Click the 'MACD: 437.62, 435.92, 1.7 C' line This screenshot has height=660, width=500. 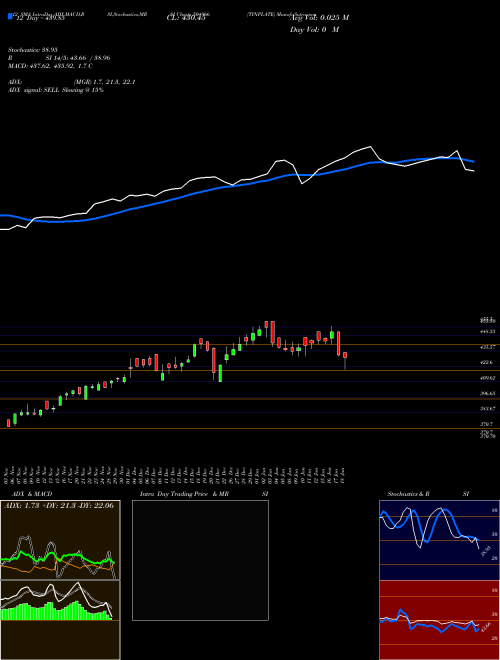(x=50, y=66)
